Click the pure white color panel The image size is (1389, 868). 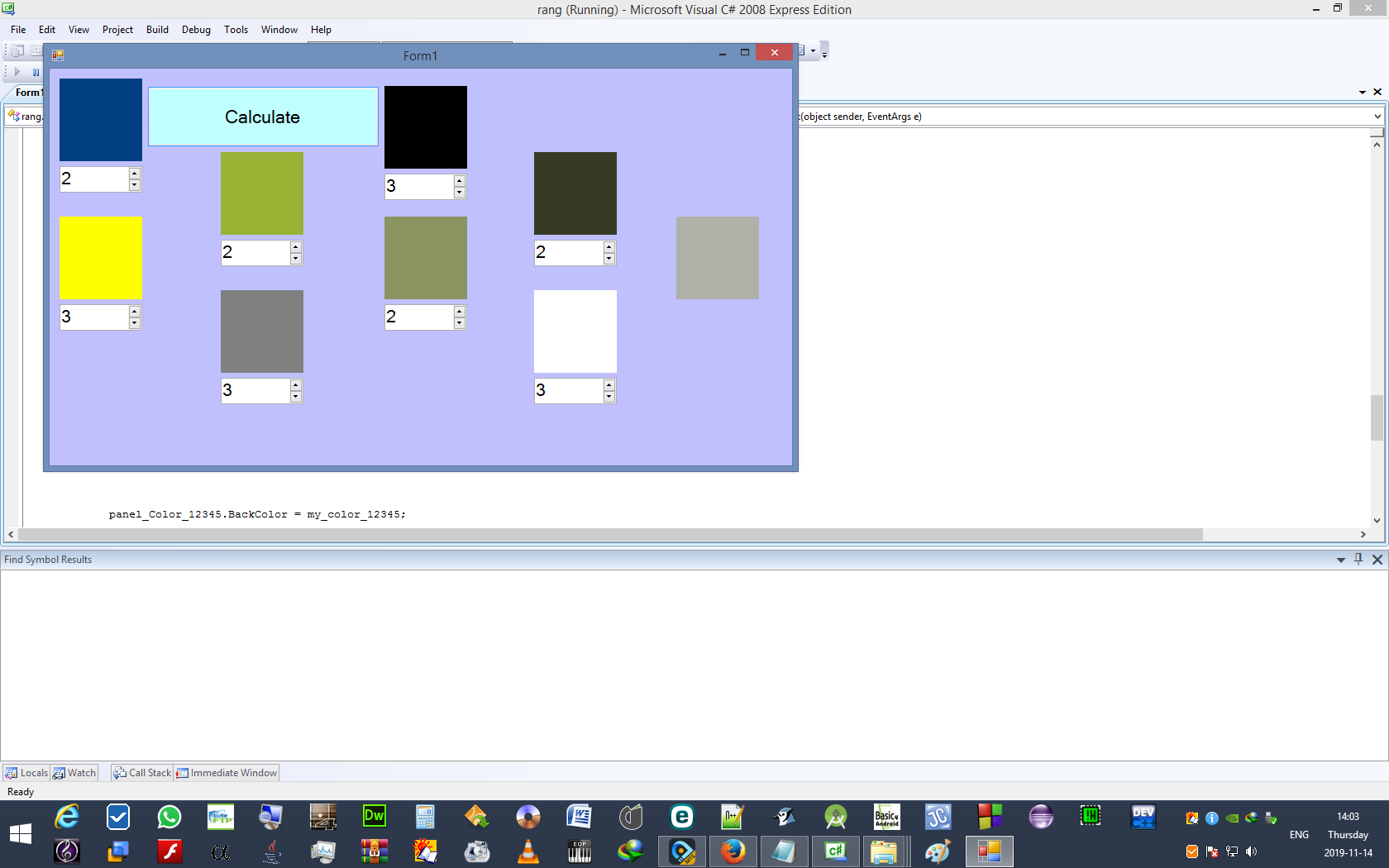(x=575, y=331)
